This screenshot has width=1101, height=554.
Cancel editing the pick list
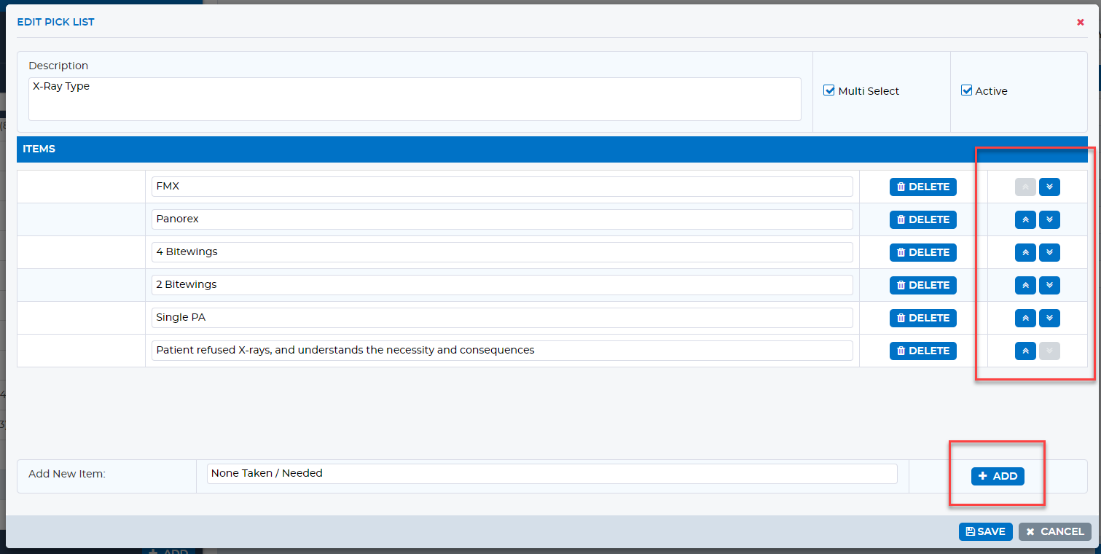[x=1055, y=532]
